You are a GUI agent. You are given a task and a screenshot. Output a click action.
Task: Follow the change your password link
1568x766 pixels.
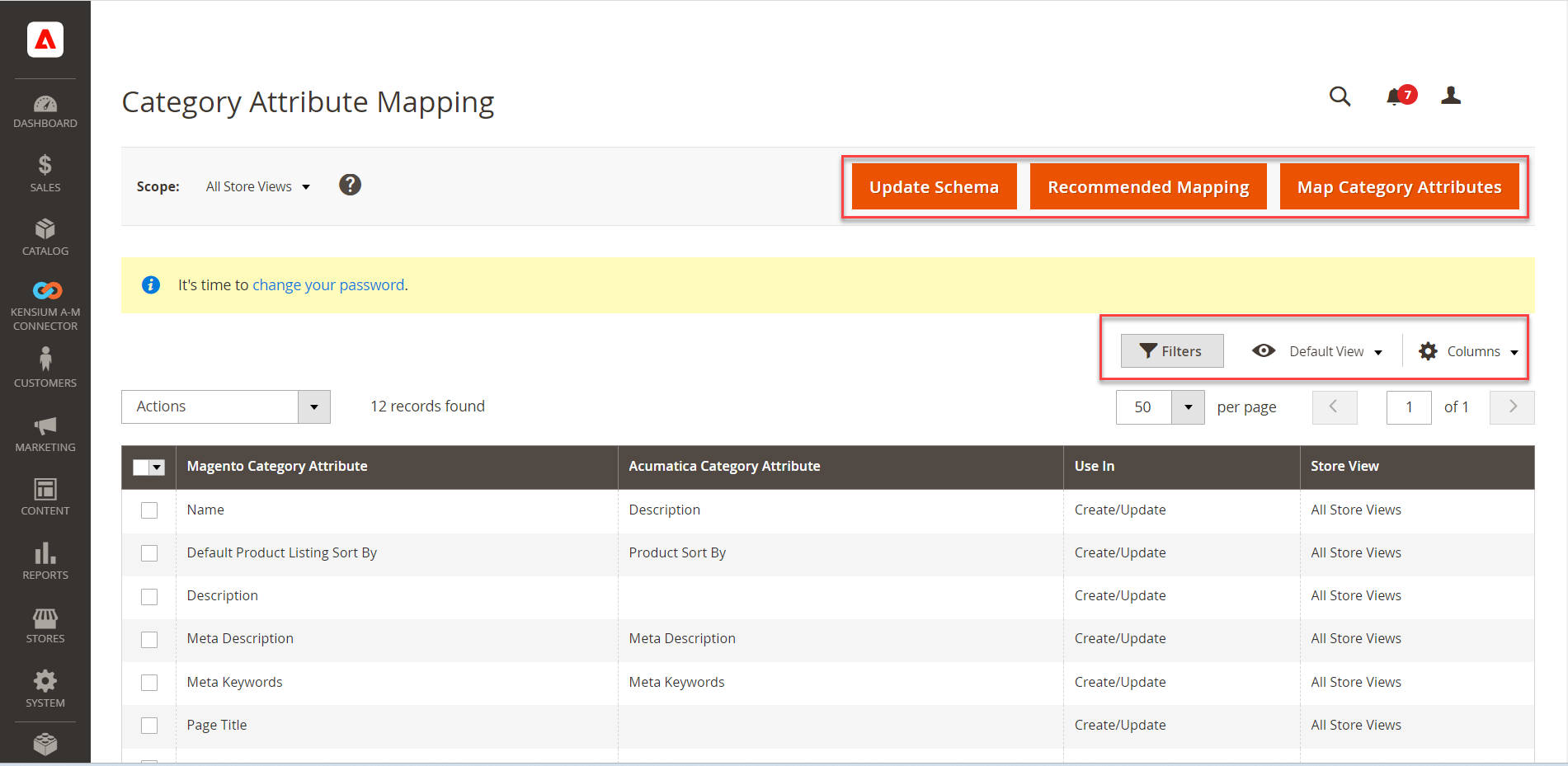pyautogui.click(x=328, y=284)
